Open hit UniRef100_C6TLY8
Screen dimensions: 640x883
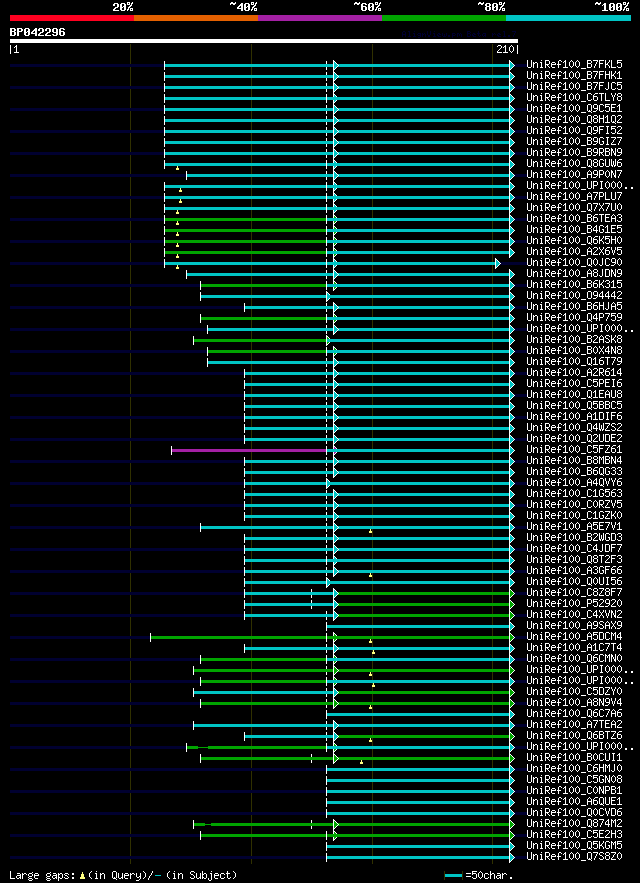(x=574, y=97)
